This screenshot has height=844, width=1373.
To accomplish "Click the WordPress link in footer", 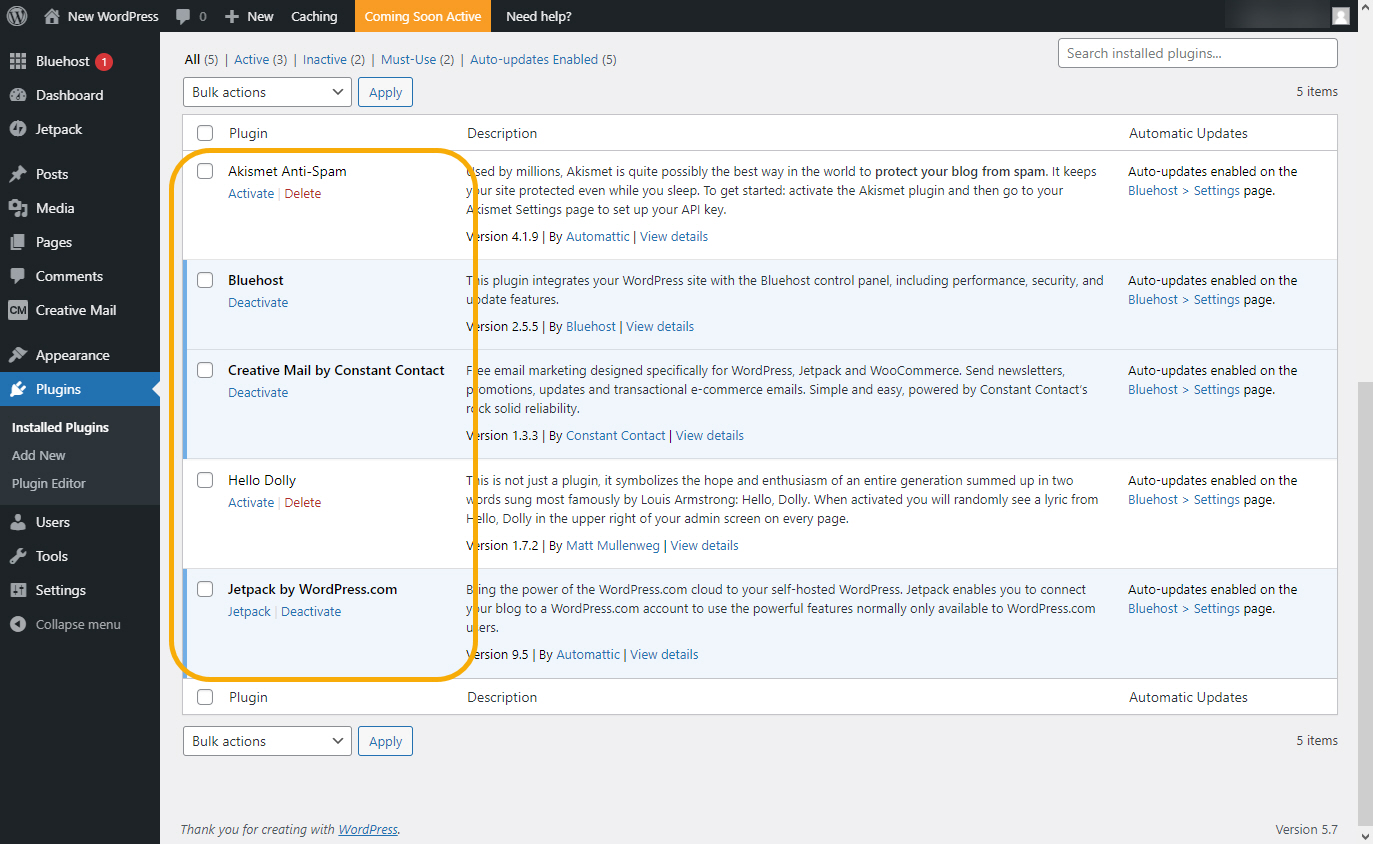I will coord(368,829).
